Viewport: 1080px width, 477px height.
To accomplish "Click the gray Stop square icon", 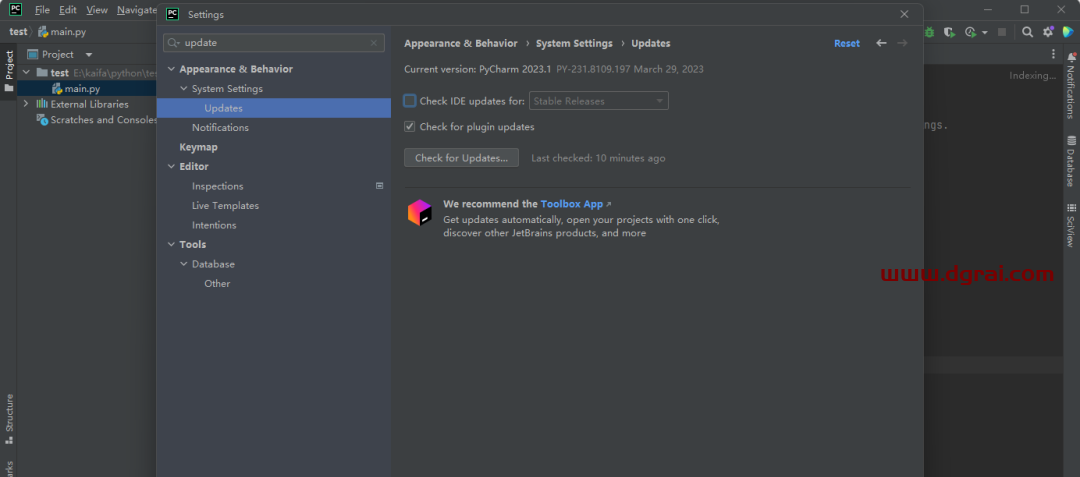I will (x=1002, y=32).
